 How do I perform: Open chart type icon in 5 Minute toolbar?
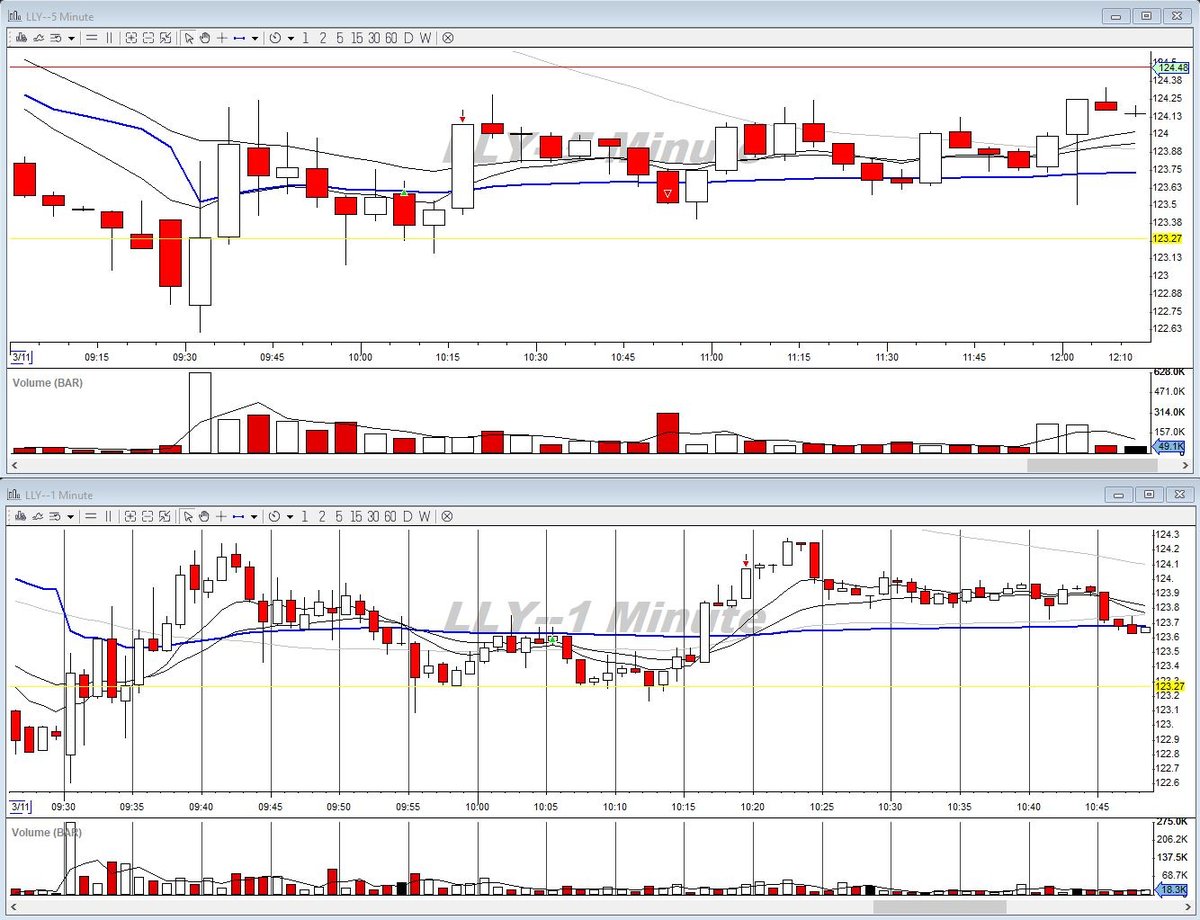[x=21, y=38]
